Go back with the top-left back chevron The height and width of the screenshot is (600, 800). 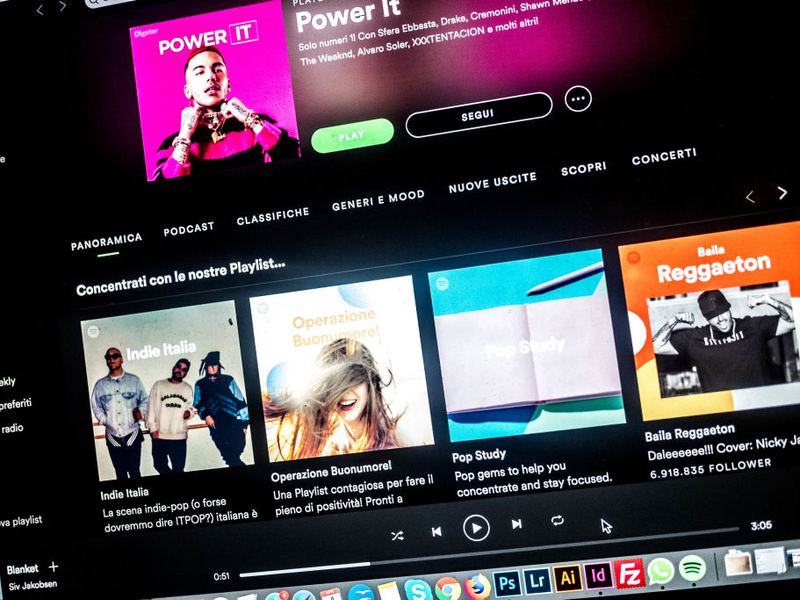[39, 10]
